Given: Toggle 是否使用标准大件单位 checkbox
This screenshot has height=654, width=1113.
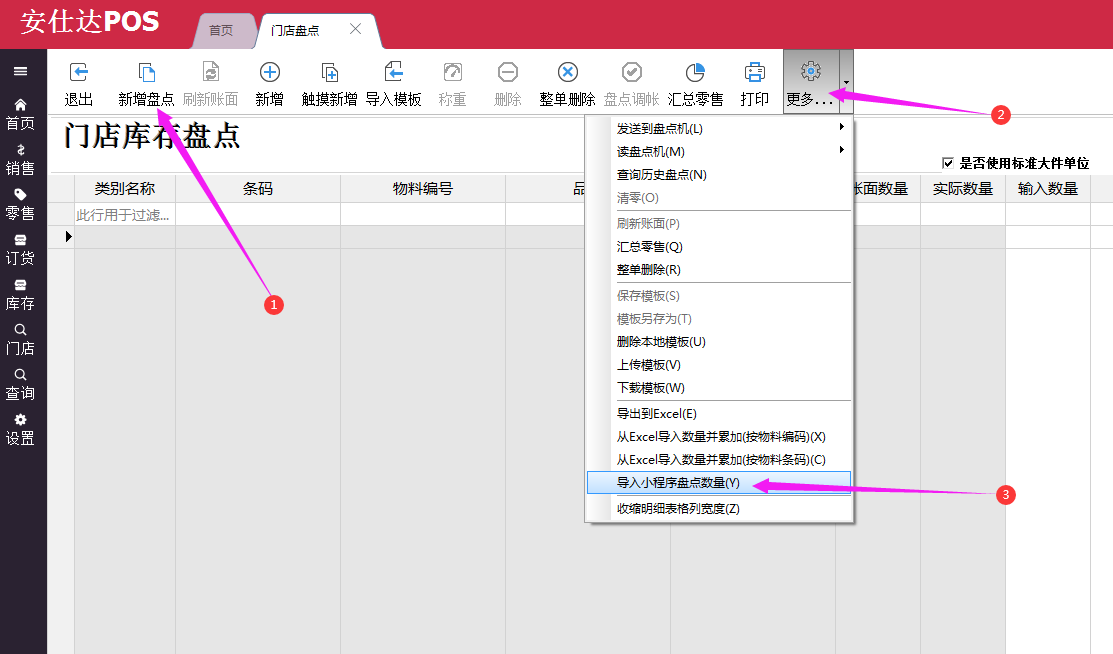Looking at the screenshot, I should click(x=948, y=163).
